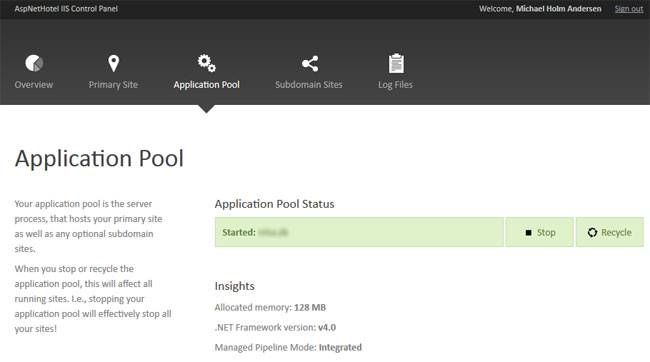
Task: Click the green Started status bar
Action: point(359,232)
